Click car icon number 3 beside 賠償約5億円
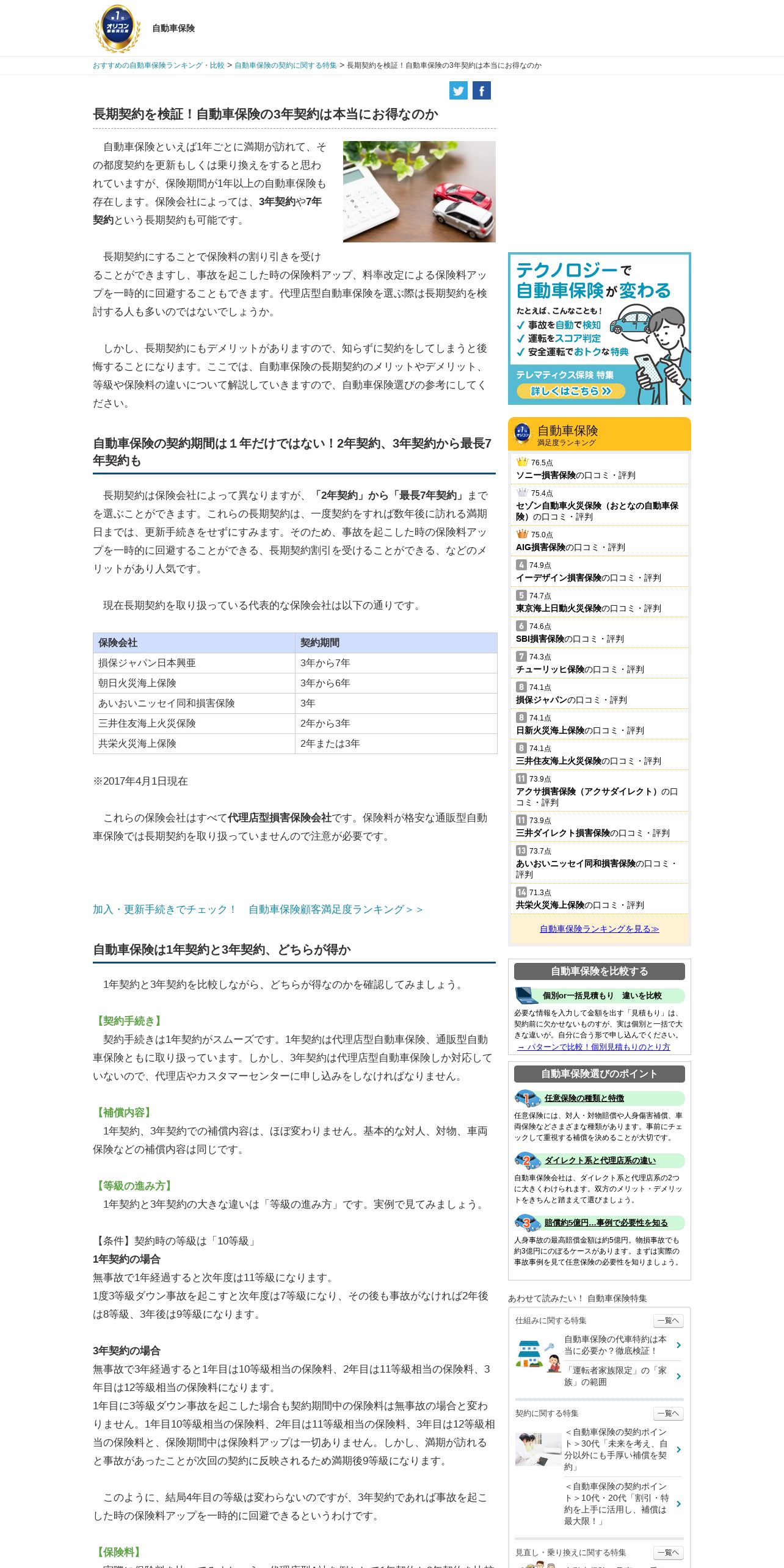This screenshot has width=784, height=1568. [528, 1222]
